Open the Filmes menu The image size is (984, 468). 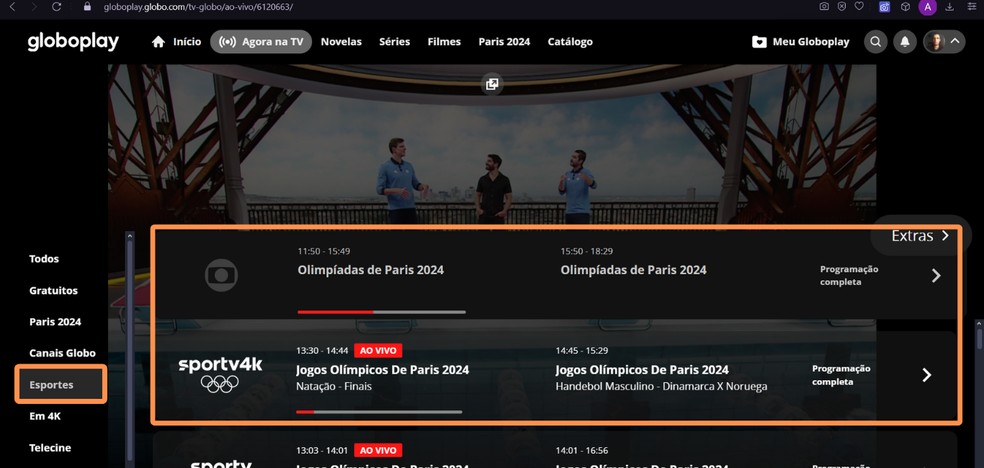444,41
